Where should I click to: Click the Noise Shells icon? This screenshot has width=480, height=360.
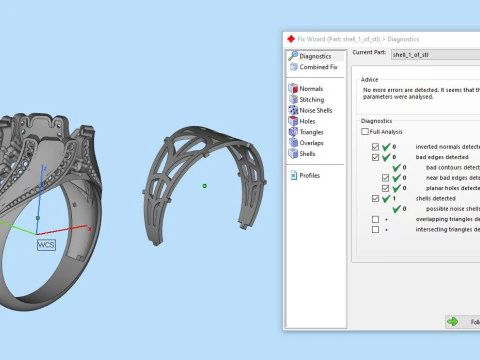point(293,110)
